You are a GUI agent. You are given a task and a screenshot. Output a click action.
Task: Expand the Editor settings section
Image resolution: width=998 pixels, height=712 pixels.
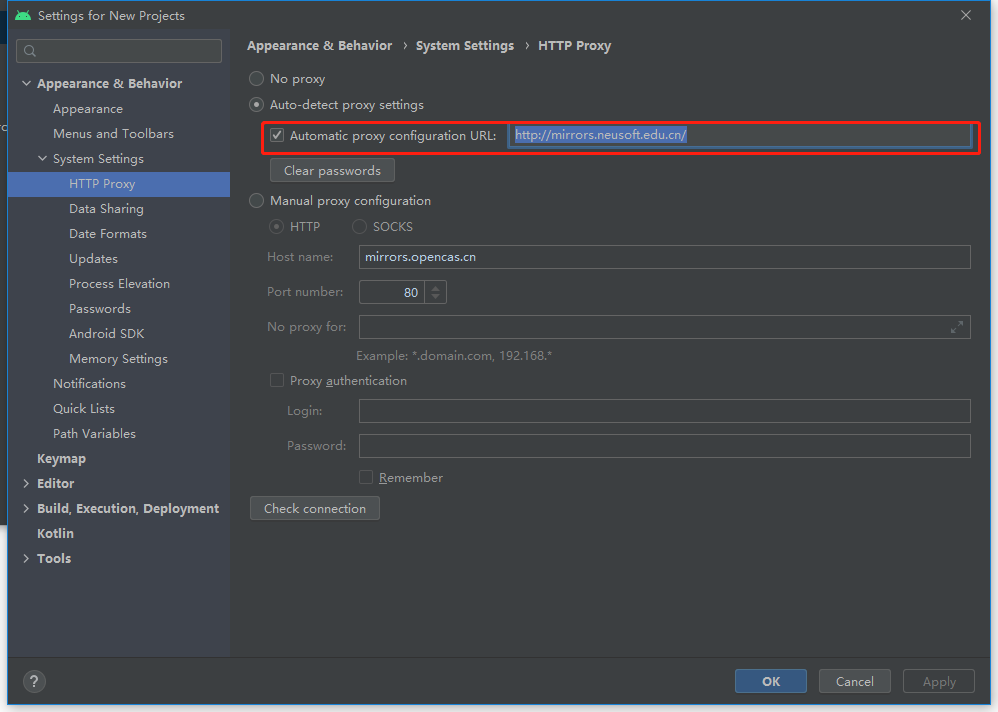(x=26, y=484)
